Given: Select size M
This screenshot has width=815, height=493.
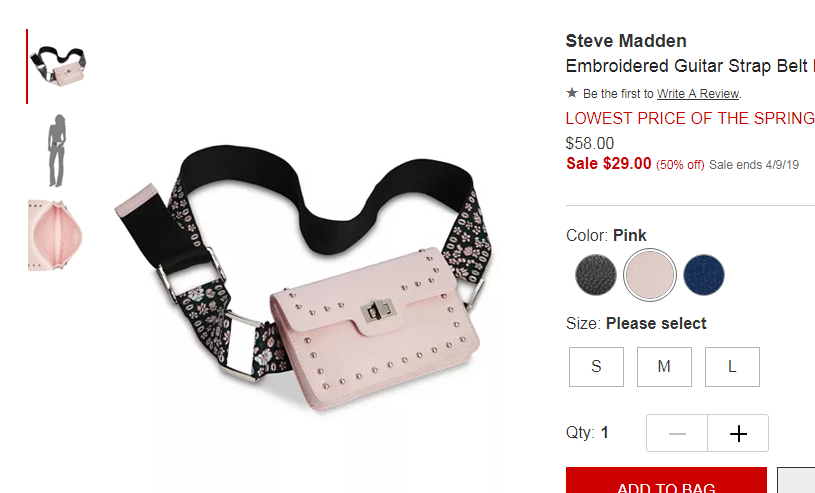Looking at the screenshot, I should click(x=664, y=367).
